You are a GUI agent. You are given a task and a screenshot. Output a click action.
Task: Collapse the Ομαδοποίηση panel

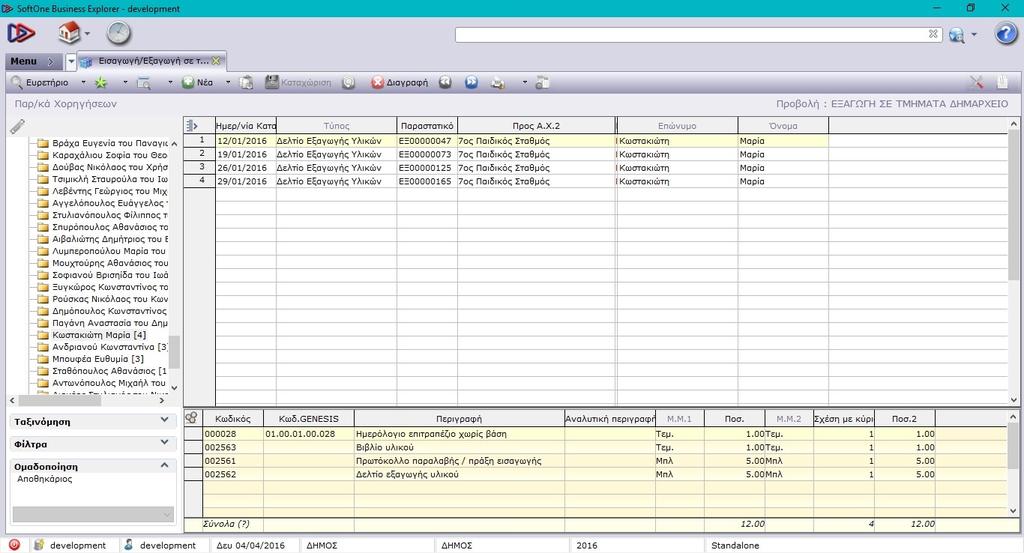[x=165, y=465]
